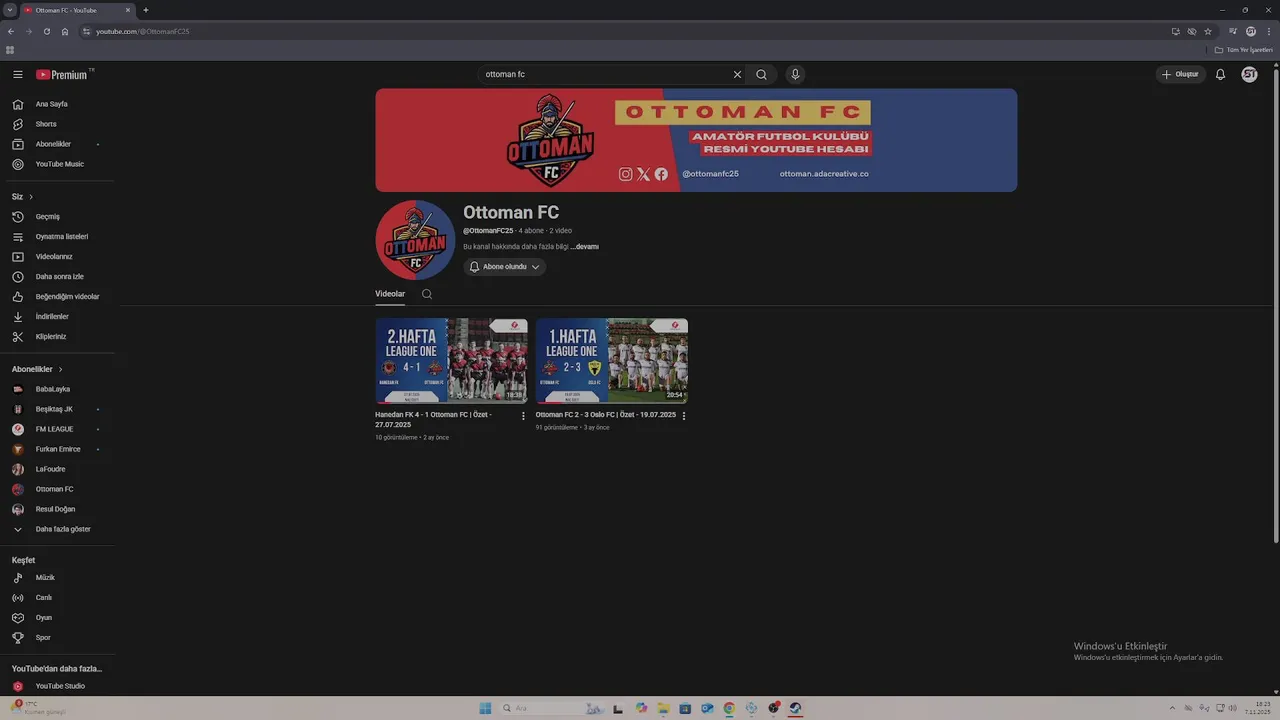Open YouTube Music from sidebar
1280x720 pixels.
58,164
